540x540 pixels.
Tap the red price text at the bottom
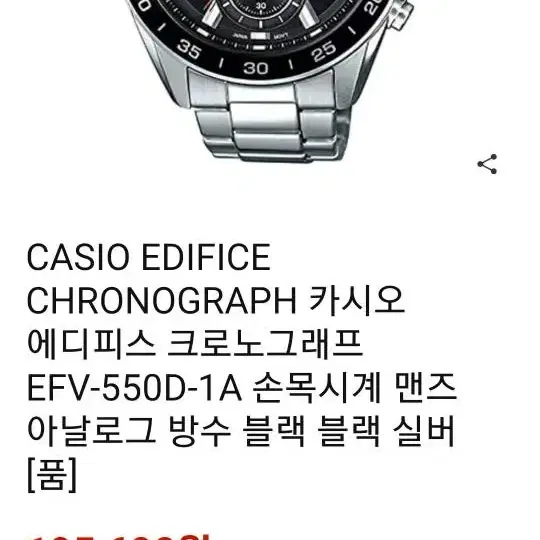119,536
